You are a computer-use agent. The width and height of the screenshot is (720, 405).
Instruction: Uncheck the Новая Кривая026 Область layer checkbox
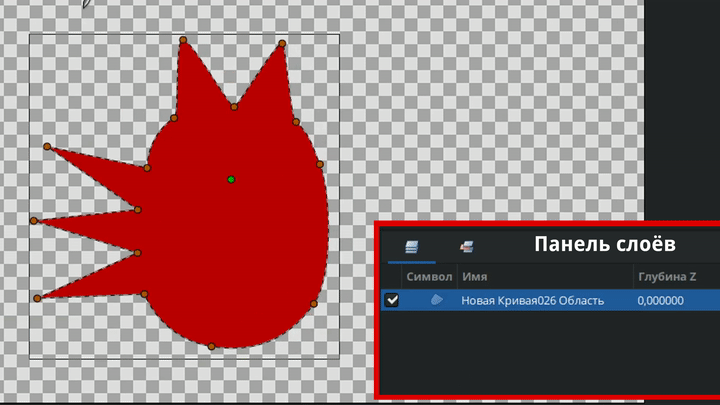pyautogui.click(x=392, y=300)
